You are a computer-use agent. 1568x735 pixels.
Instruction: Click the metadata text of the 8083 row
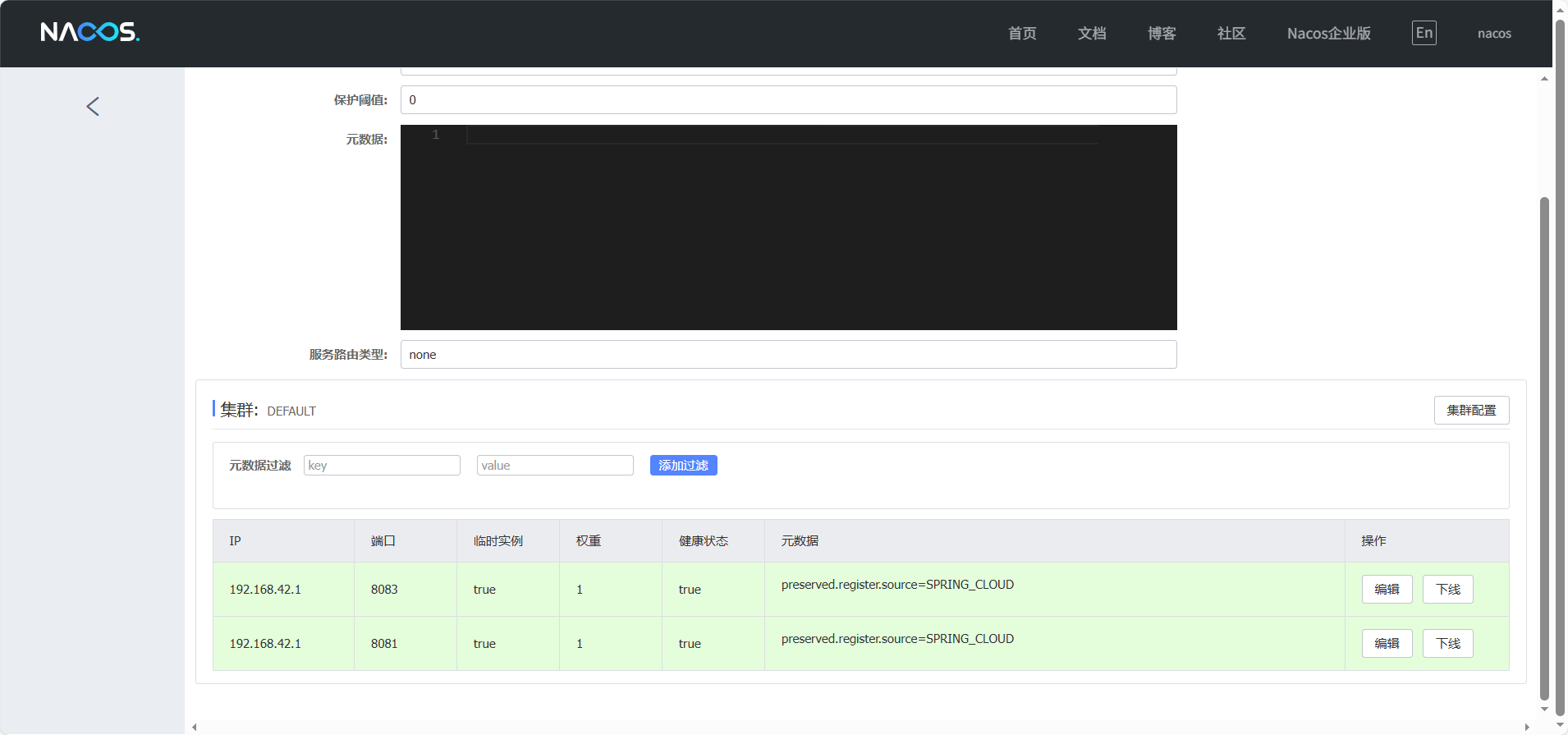[x=897, y=585]
